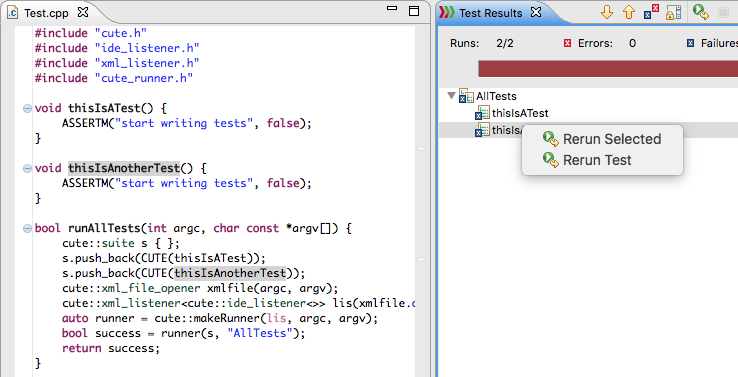This screenshot has width=738, height=377.
Task: Collapse the AllTests suite node
Action: tap(451, 96)
